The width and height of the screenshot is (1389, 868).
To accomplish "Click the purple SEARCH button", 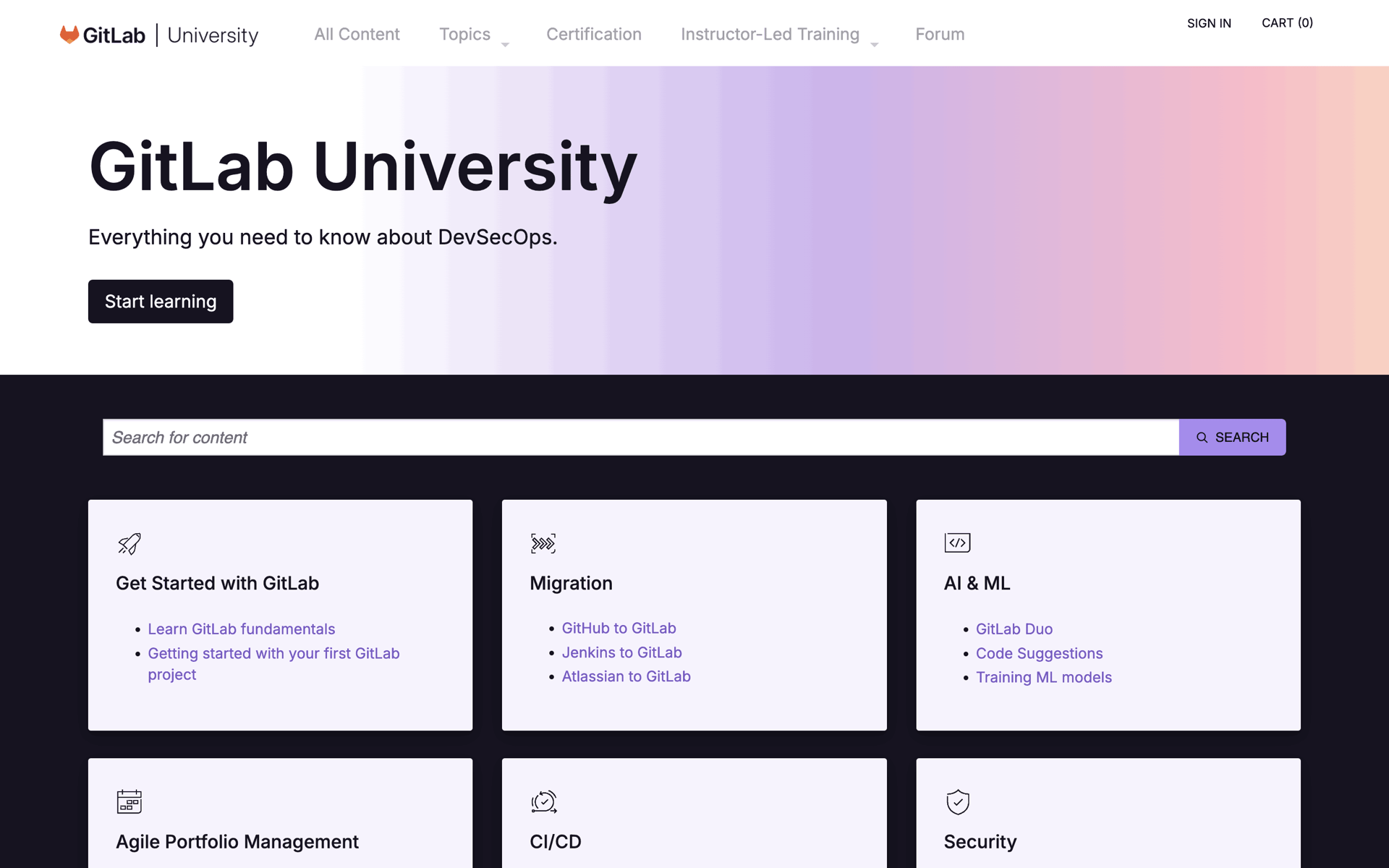I will pyautogui.click(x=1232, y=437).
